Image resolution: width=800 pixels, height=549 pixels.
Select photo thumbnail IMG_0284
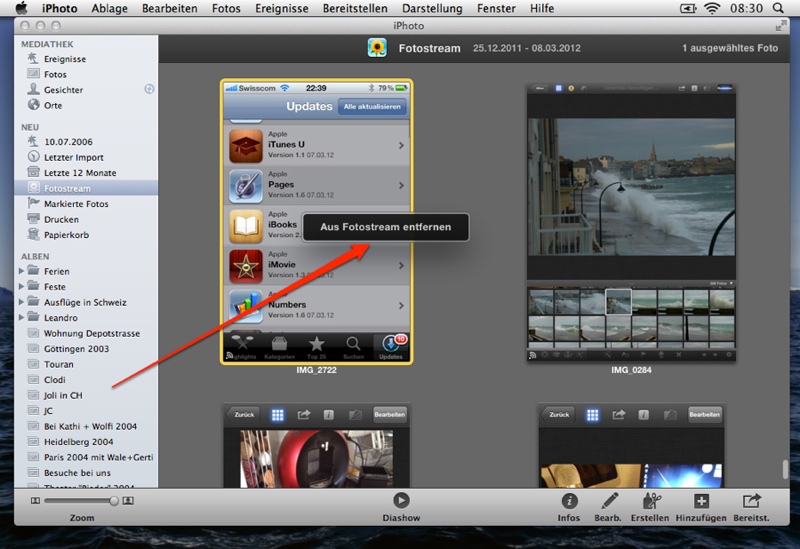(x=631, y=222)
